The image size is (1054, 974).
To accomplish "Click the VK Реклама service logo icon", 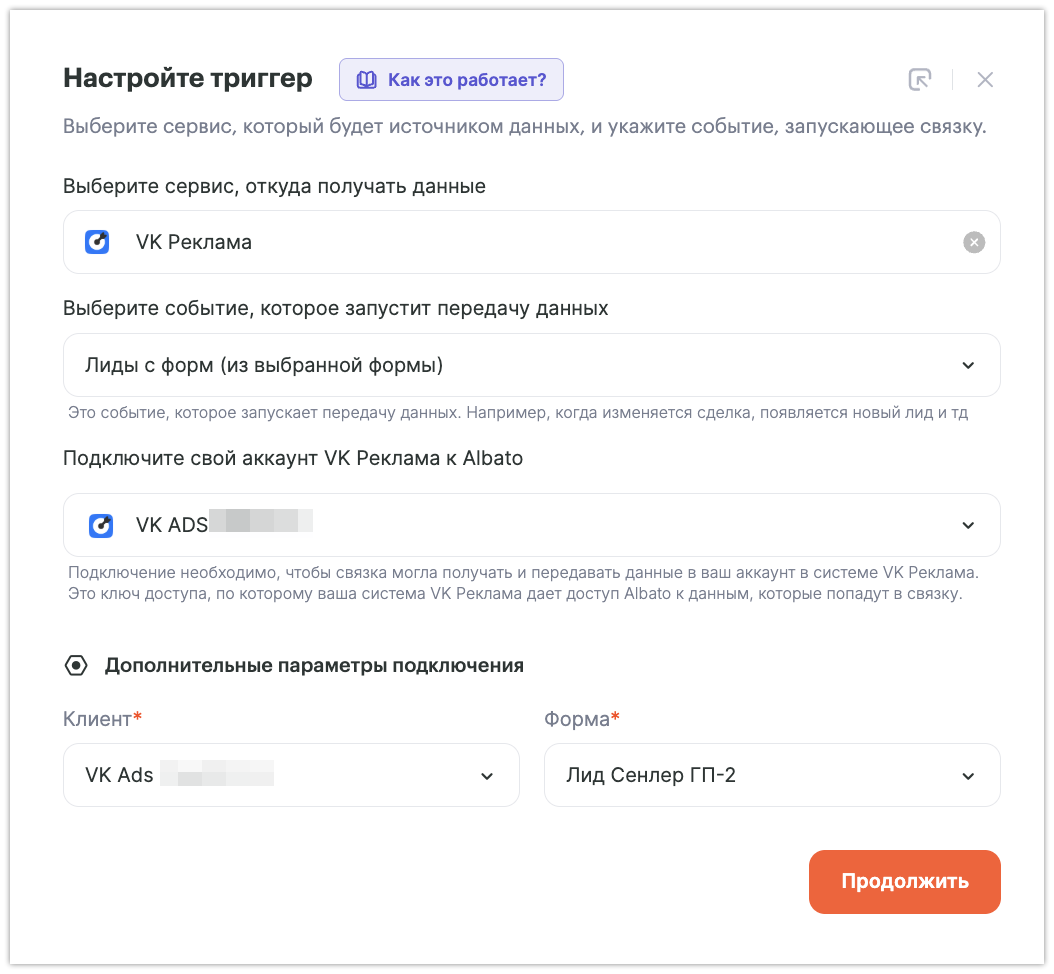I will pyautogui.click(x=98, y=242).
